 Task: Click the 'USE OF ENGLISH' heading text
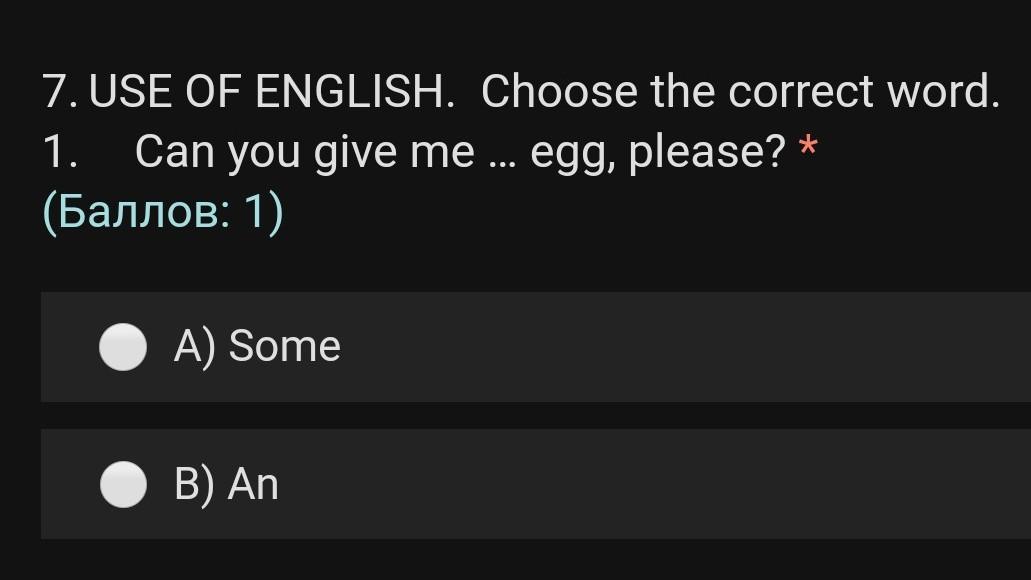[x=268, y=92]
